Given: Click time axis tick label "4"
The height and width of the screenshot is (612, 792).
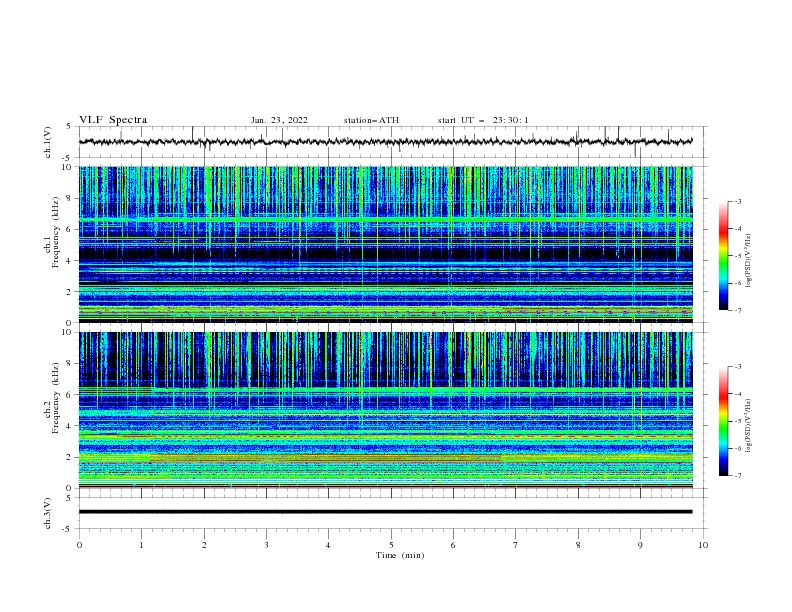Looking at the screenshot, I should point(329,545).
